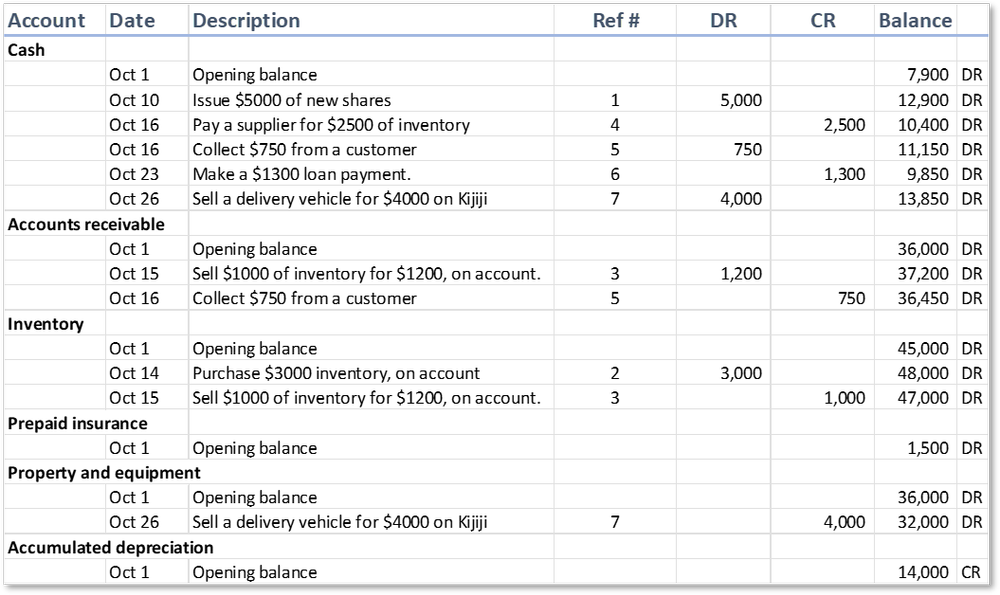
Task: Select the Inventory account heading
Action: [x=45, y=324]
